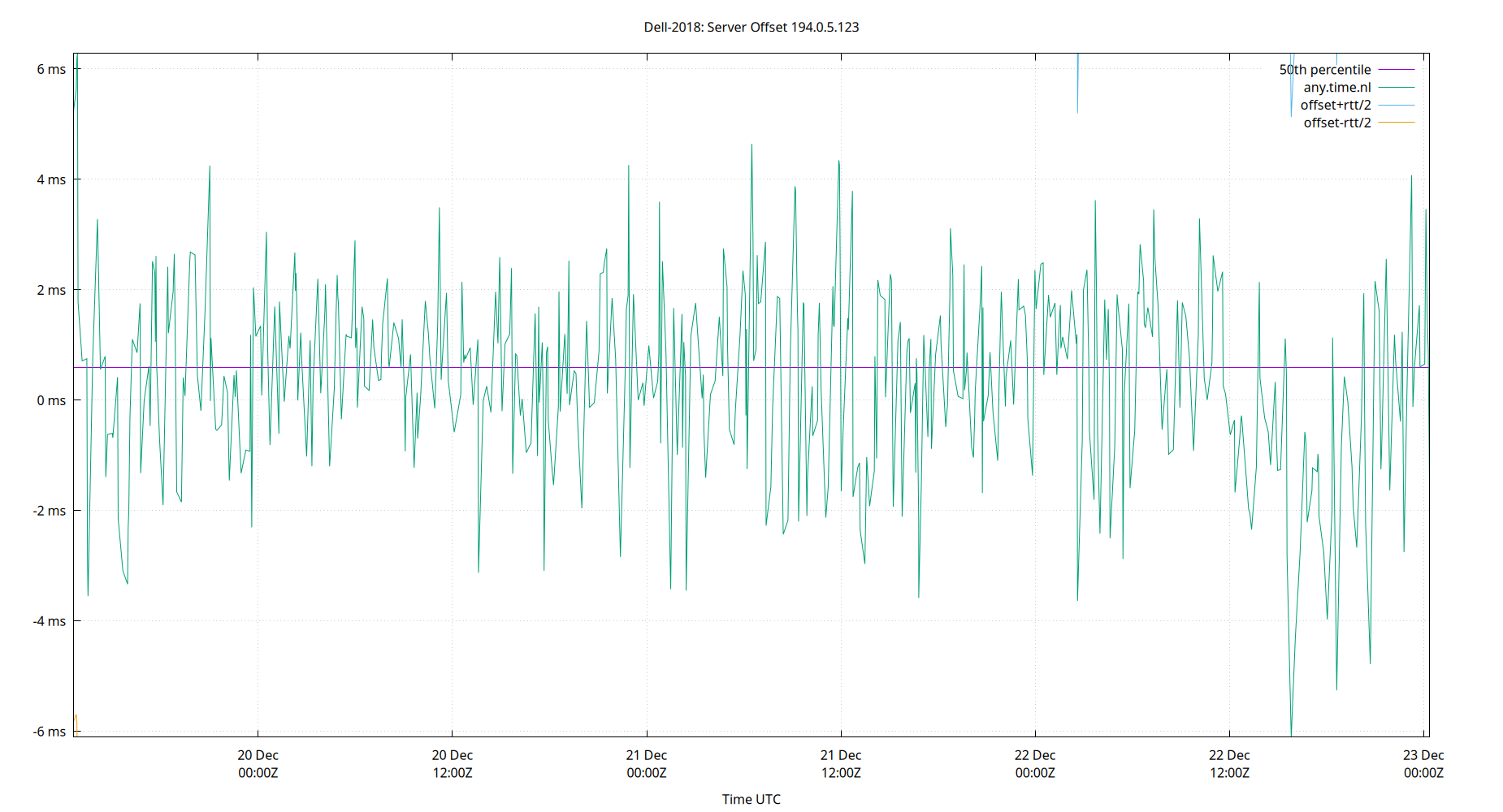Click the 50th percentile legend line sample
Viewport: 1503px width, 812px height.
point(1396,69)
